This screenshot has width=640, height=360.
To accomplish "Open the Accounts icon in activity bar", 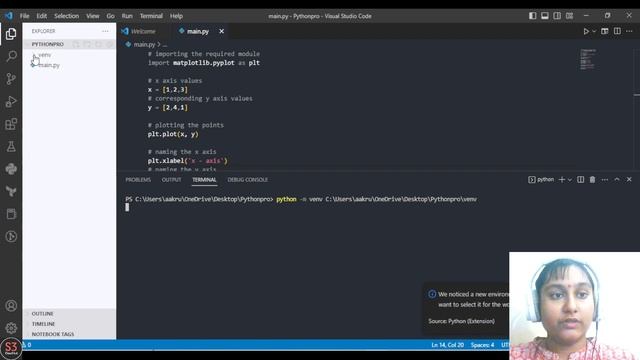I will tap(11, 306).
